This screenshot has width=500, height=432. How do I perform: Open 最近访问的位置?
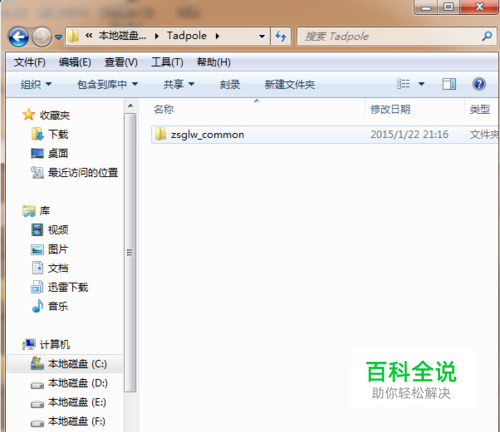point(83,173)
